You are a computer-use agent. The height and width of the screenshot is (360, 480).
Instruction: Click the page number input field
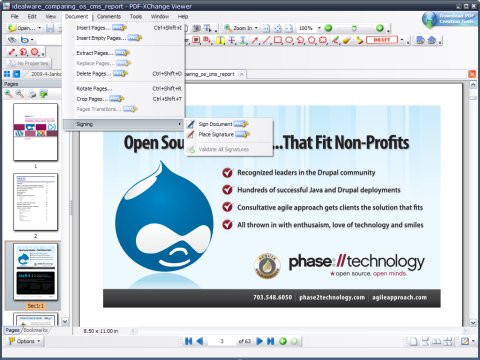pyautogui.click(x=221, y=341)
